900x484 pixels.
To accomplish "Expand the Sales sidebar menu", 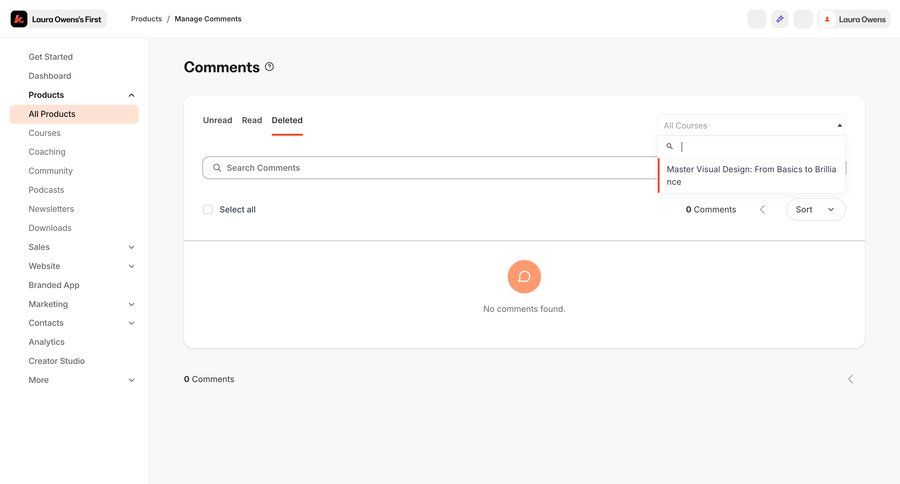I will coord(131,247).
